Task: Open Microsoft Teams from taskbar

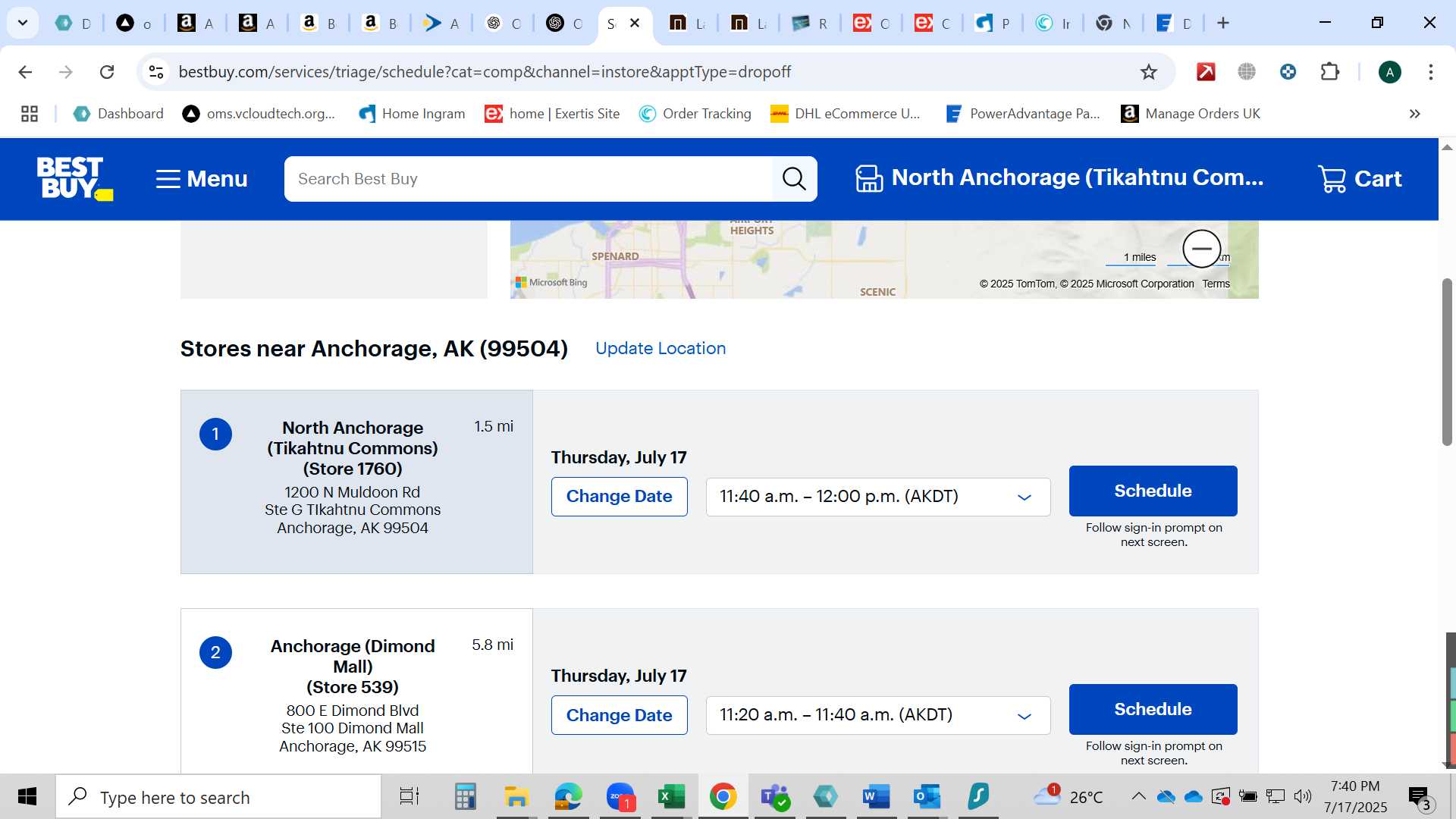Action: click(774, 797)
